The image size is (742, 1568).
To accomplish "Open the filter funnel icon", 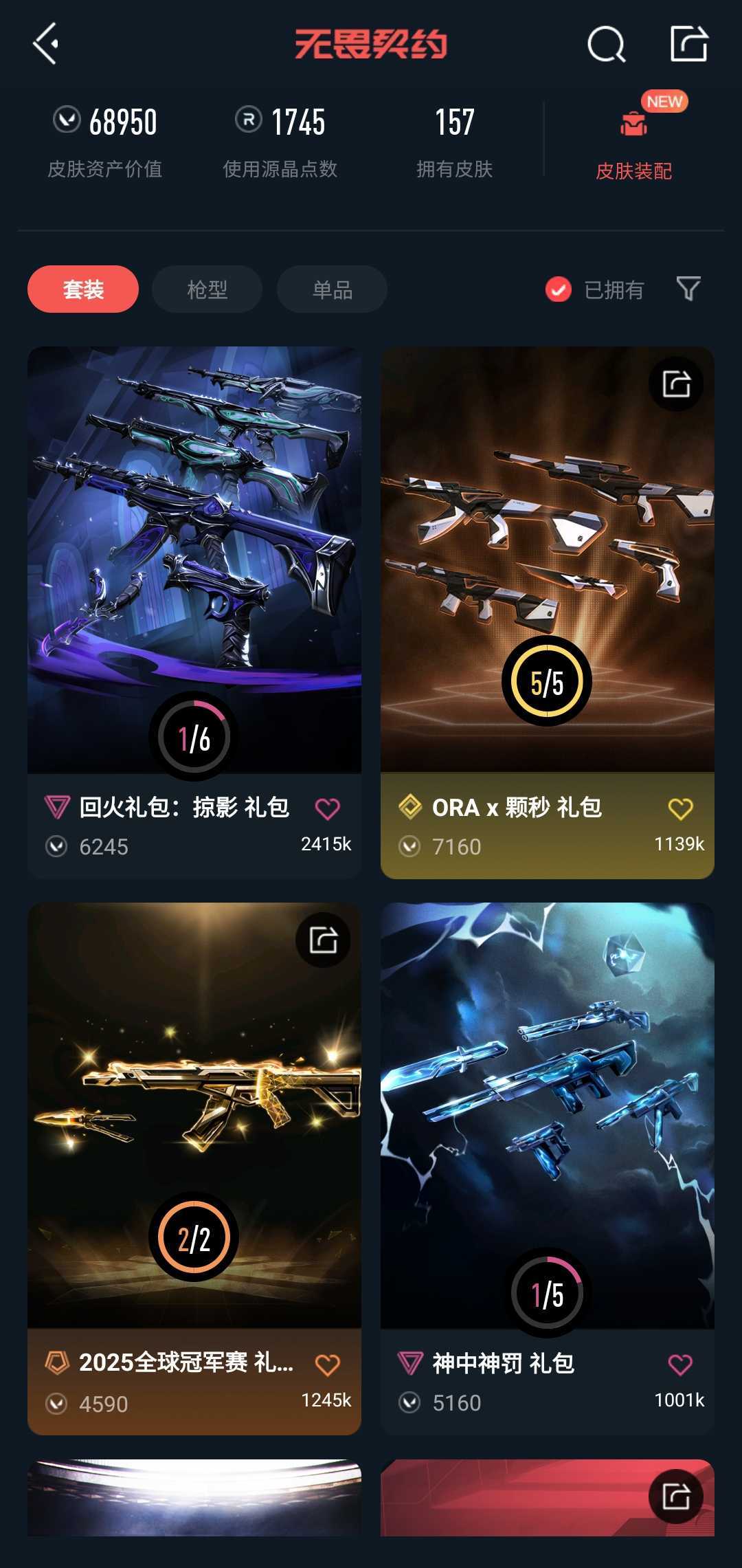I will pyautogui.click(x=688, y=289).
